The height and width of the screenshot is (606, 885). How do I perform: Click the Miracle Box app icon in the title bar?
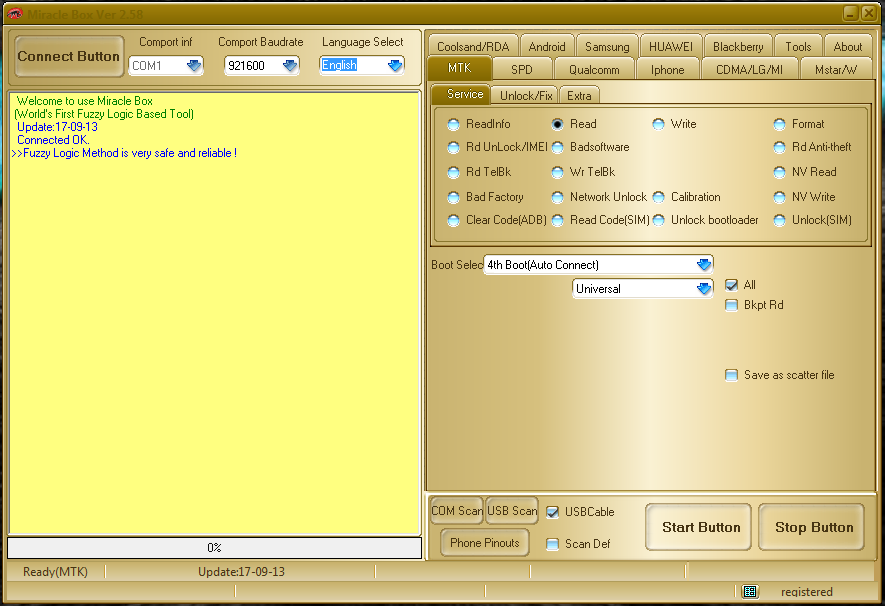pyautogui.click(x=15, y=13)
